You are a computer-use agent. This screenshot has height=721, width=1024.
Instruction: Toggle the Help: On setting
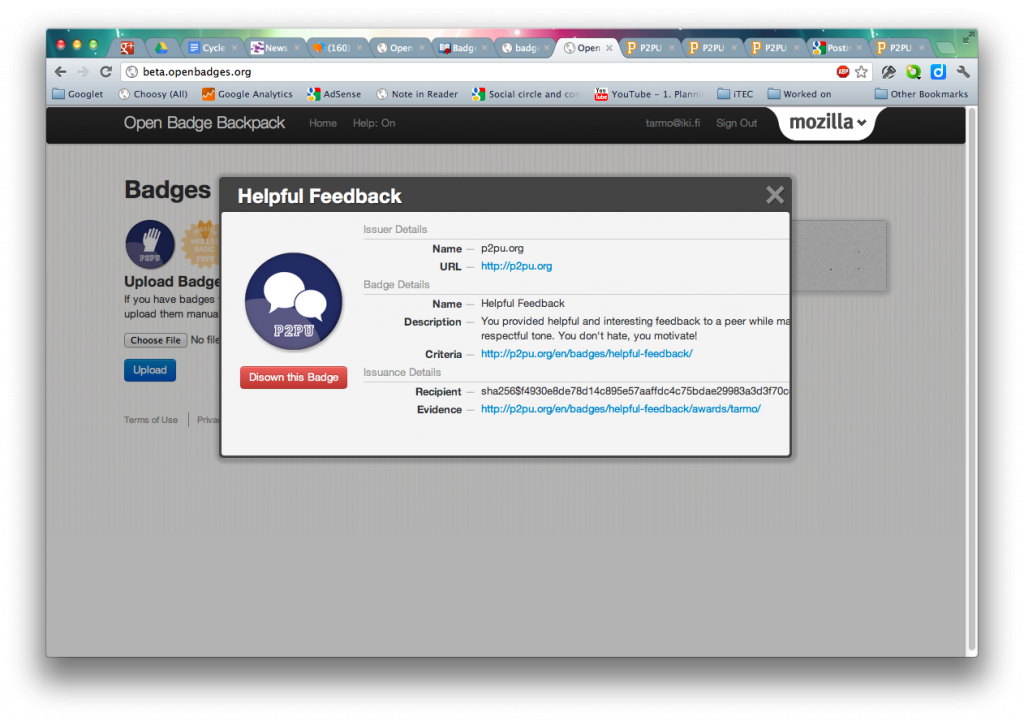[374, 123]
